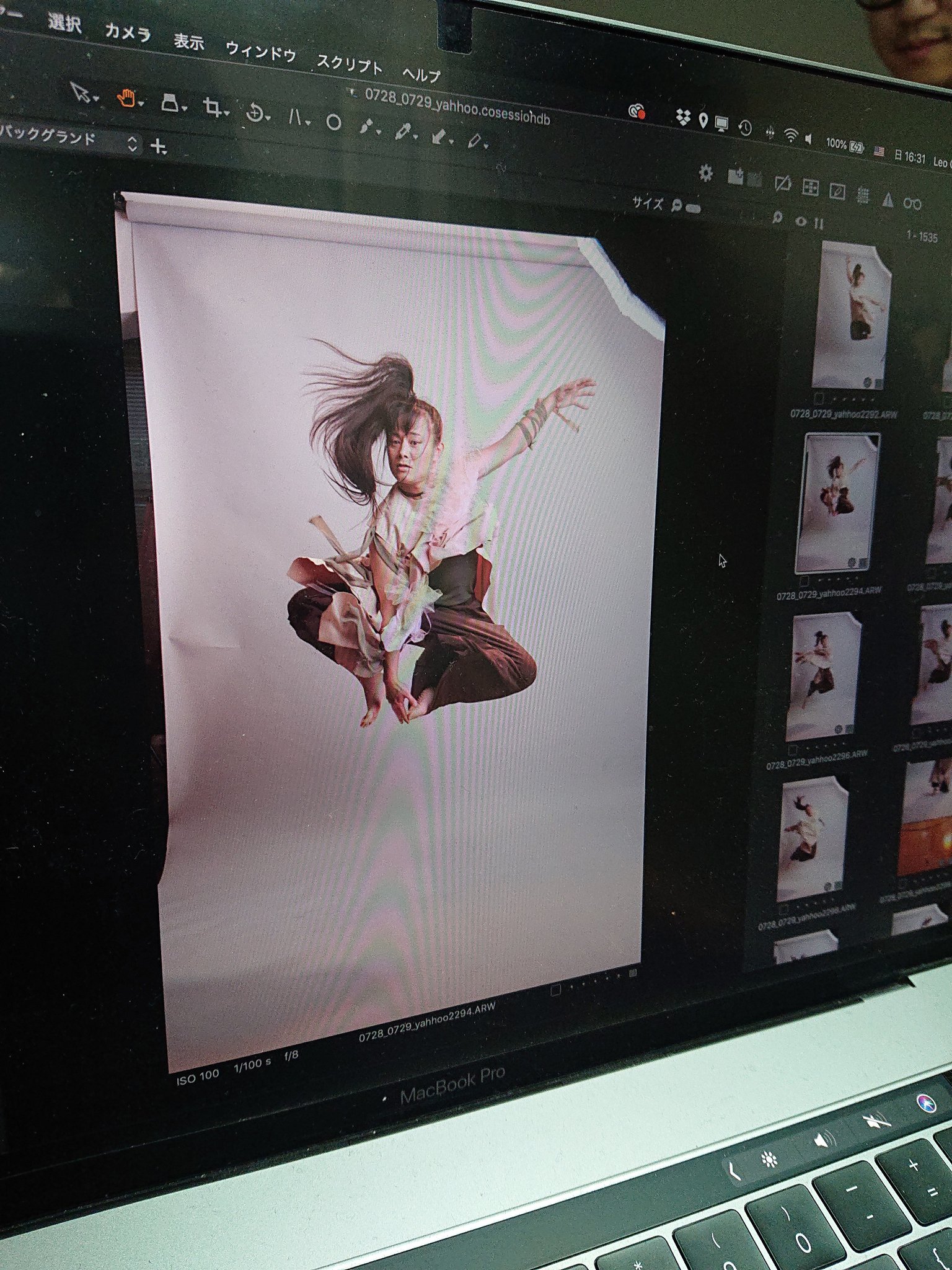Expand the Touch Bar control strip chevron
This screenshot has width=952, height=1270.
point(734,1172)
